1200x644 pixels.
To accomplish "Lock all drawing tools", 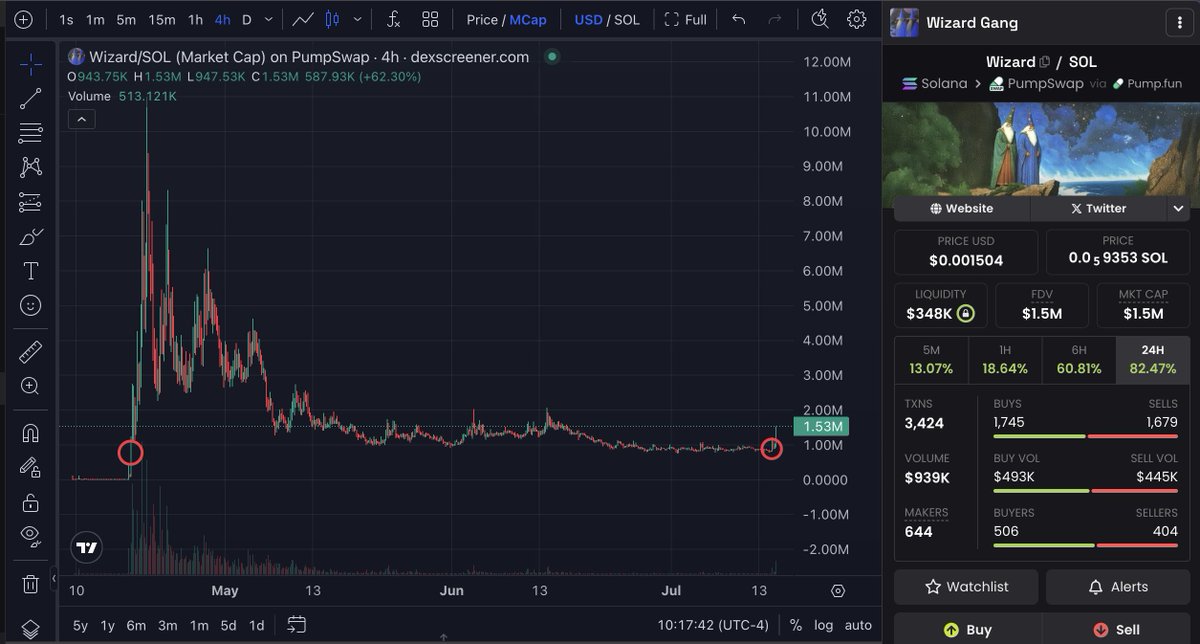I will pos(31,501).
